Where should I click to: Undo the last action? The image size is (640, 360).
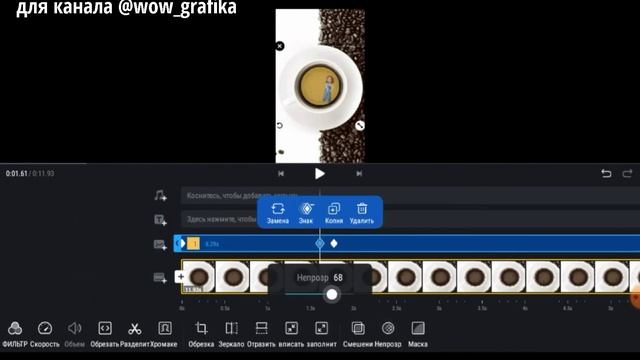click(607, 173)
